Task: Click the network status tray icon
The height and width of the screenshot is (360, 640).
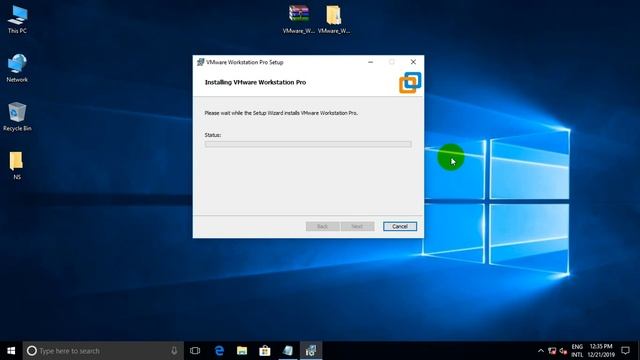Action: click(x=552, y=351)
